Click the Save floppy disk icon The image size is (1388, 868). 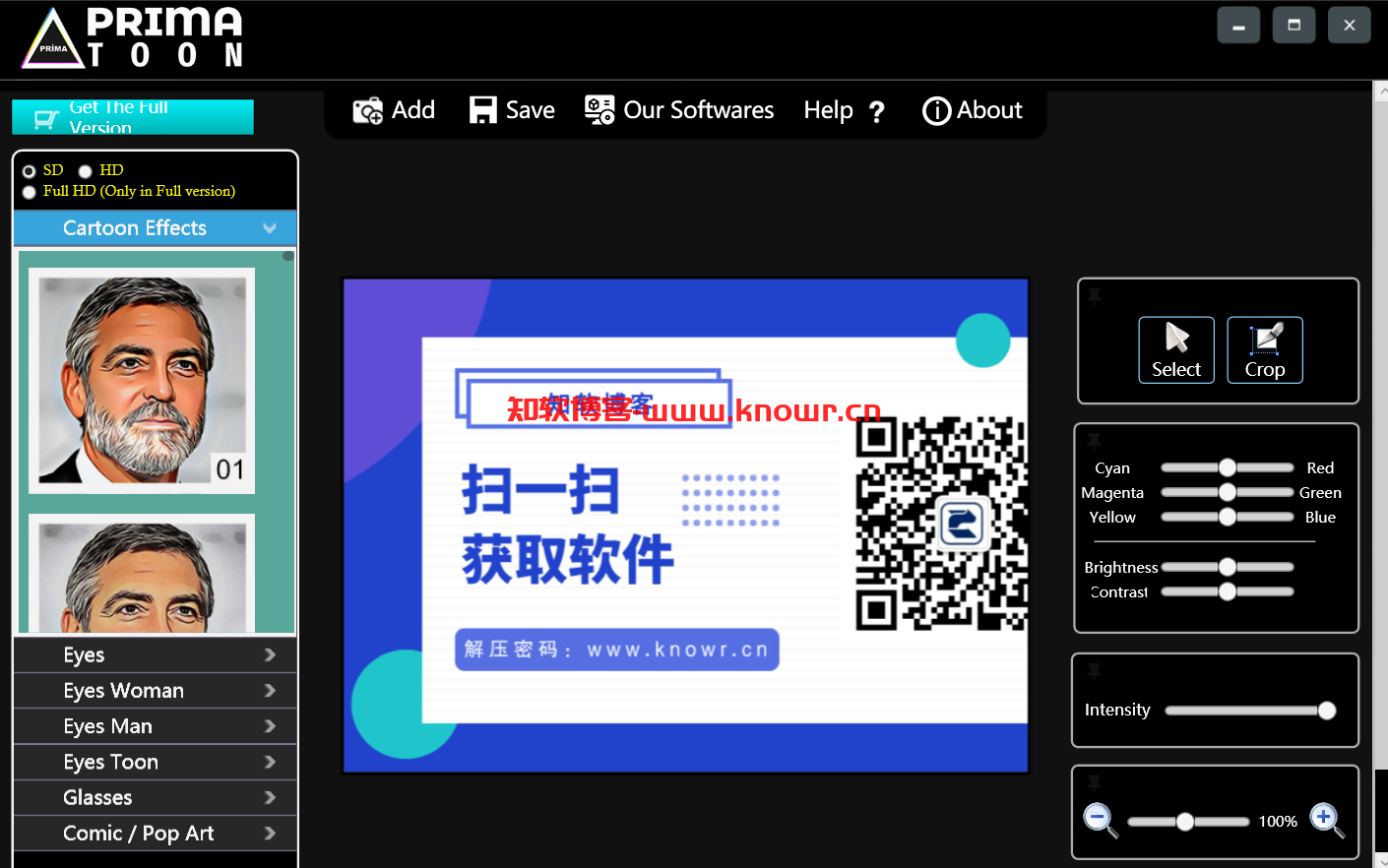coord(482,110)
